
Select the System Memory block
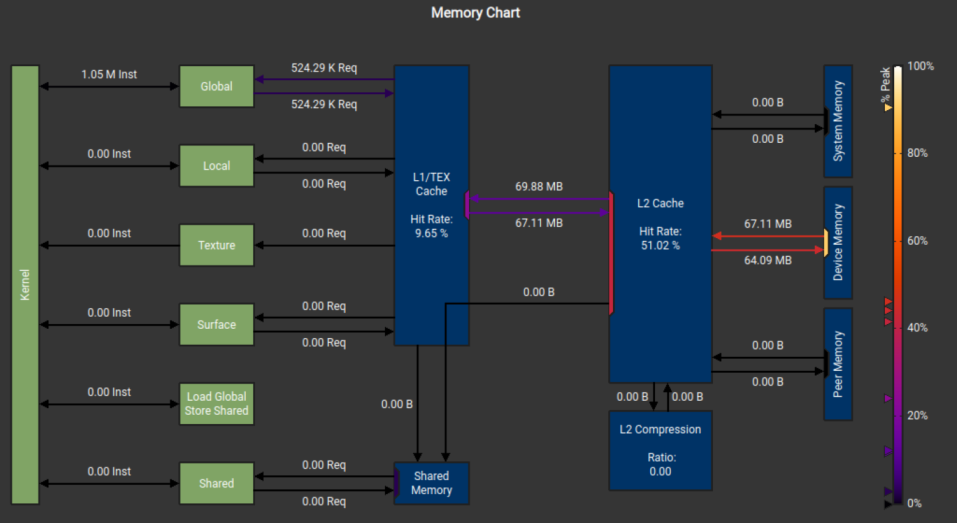point(838,121)
